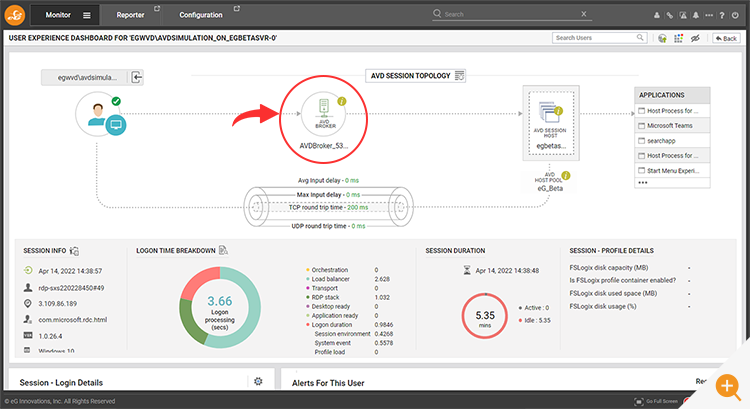
Task: Click the chain link icon in header
Action: 670,15
